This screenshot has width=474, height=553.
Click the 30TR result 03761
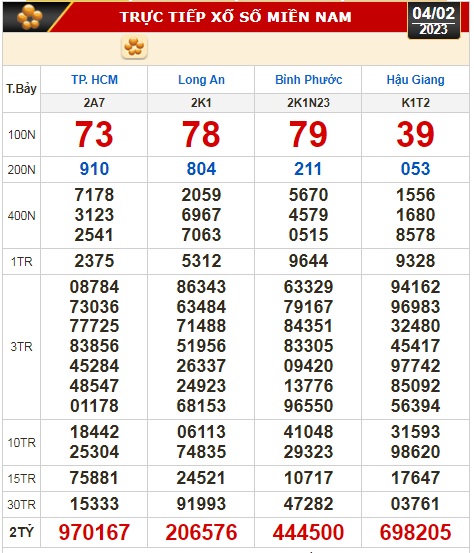415,504
